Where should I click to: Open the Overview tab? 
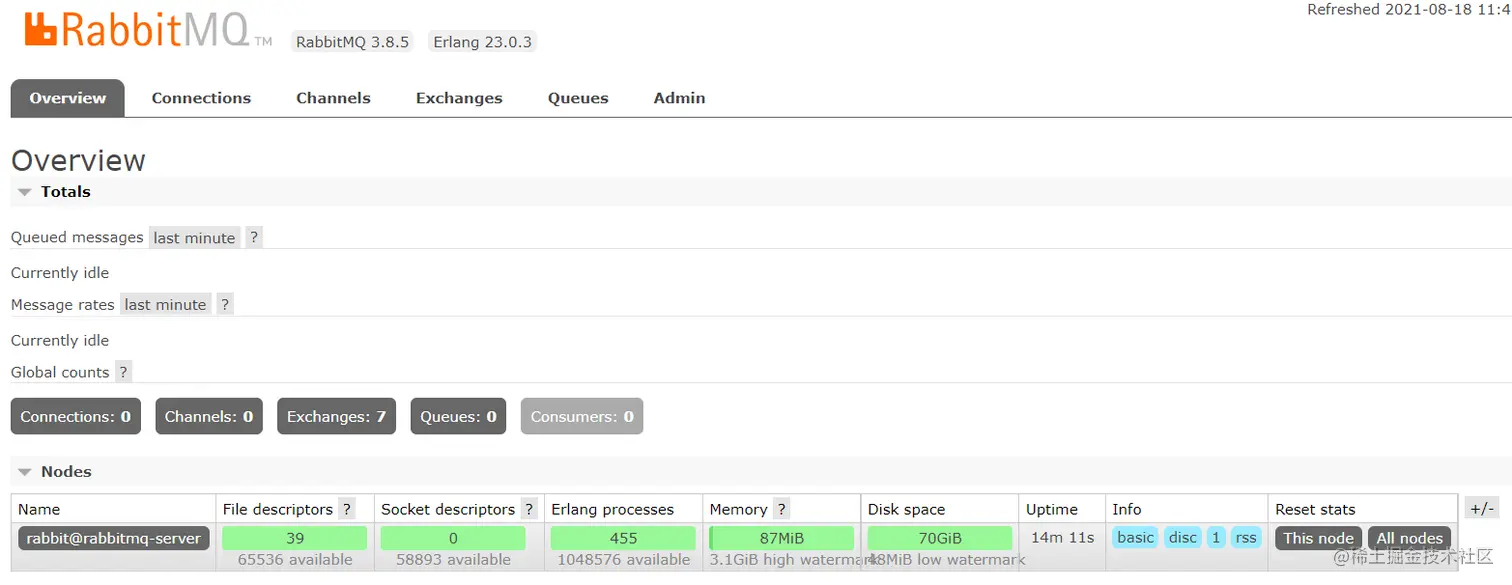[x=68, y=98]
